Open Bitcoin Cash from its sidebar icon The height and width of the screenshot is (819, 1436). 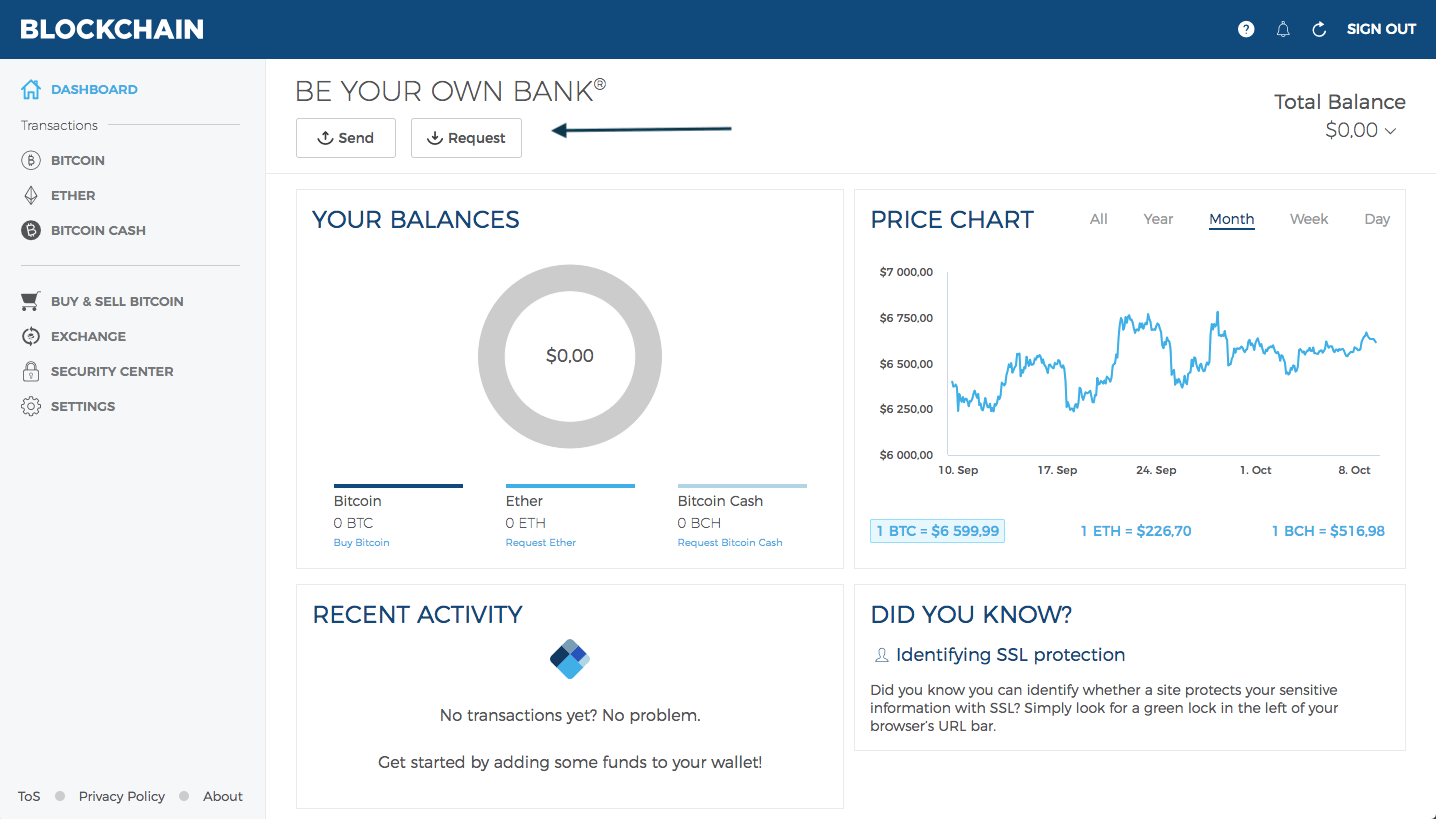tap(30, 230)
